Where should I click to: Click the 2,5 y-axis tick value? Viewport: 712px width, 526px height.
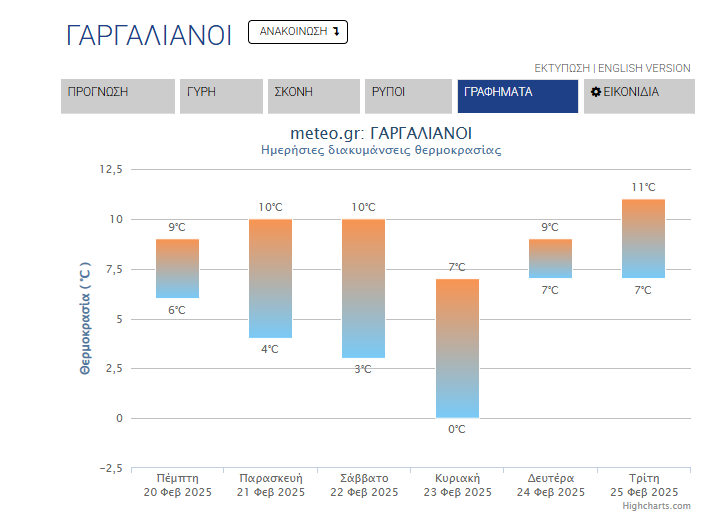(x=114, y=368)
